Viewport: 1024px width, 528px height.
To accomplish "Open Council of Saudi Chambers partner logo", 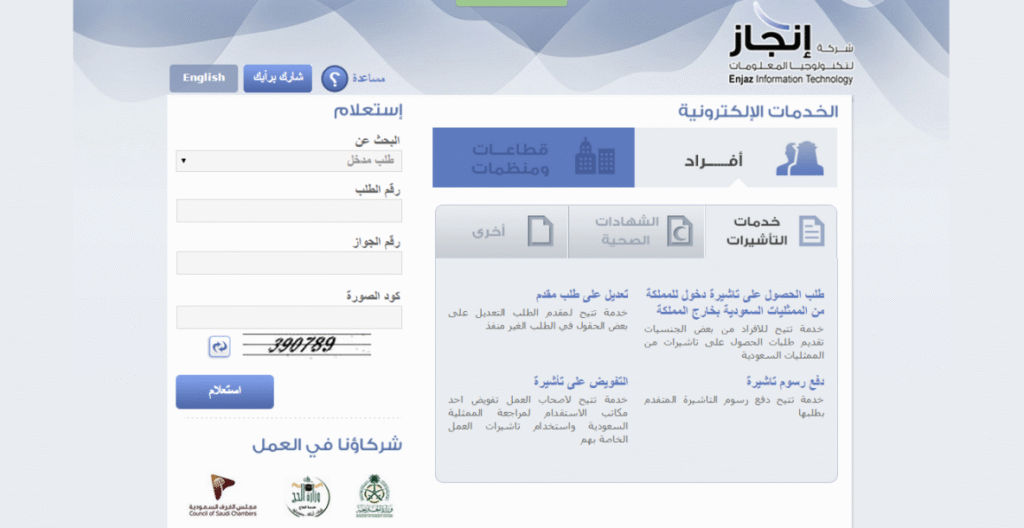I will click(223, 495).
